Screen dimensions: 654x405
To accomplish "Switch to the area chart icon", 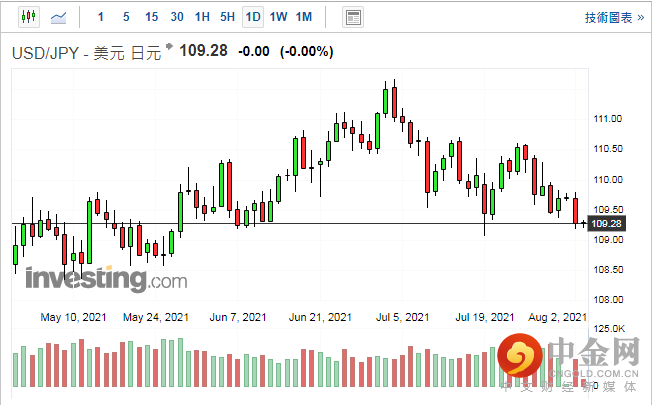I will [59, 17].
